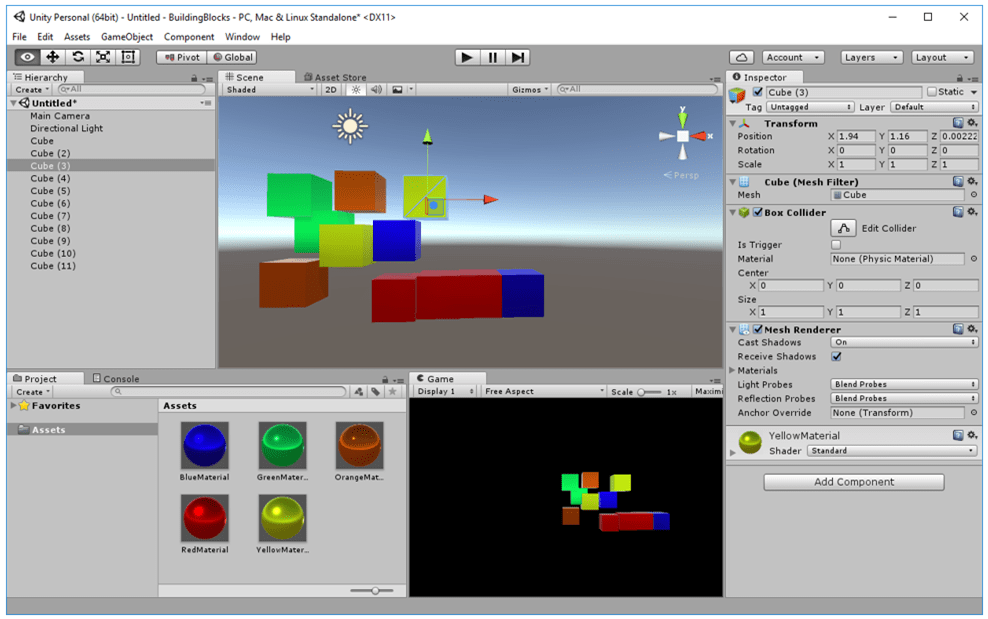Select the Rotate tool in the toolbar
Screen dimensions: 988x619
pyautogui.click(x=78, y=57)
